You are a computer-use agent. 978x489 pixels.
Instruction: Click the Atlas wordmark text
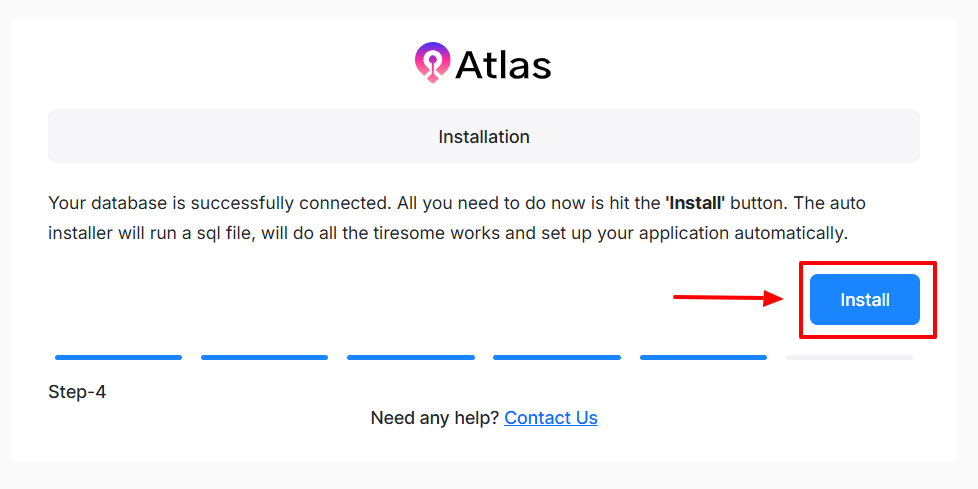pos(503,65)
